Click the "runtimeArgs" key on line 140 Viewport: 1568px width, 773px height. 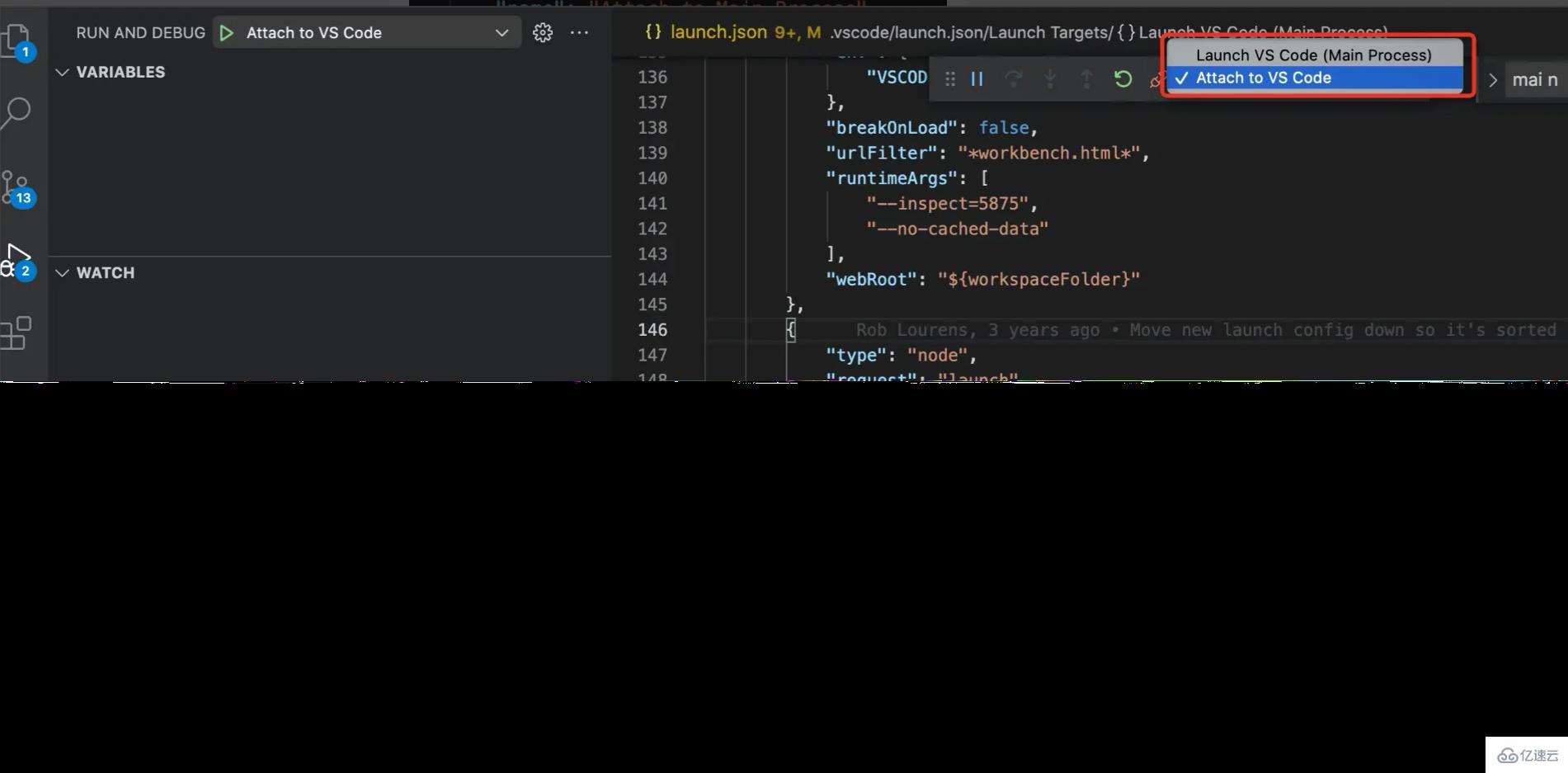pyautogui.click(x=892, y=178)
